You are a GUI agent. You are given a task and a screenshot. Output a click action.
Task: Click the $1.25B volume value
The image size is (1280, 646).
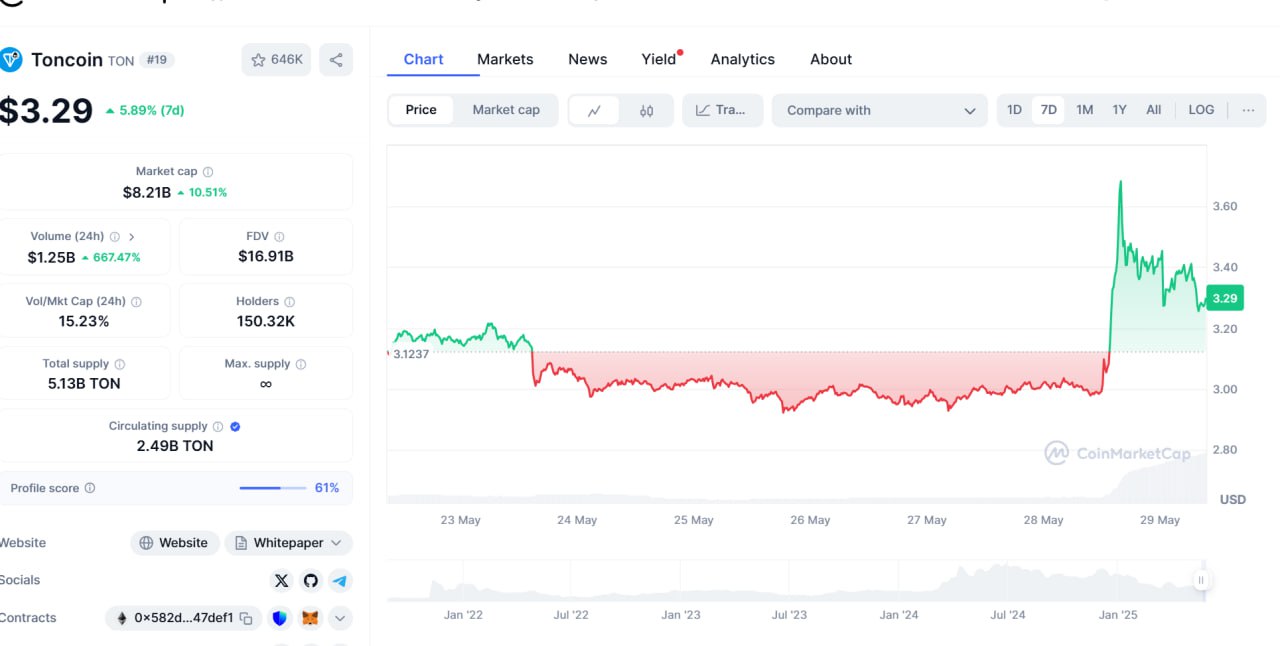pyautogui.click(x=51, y=257)
